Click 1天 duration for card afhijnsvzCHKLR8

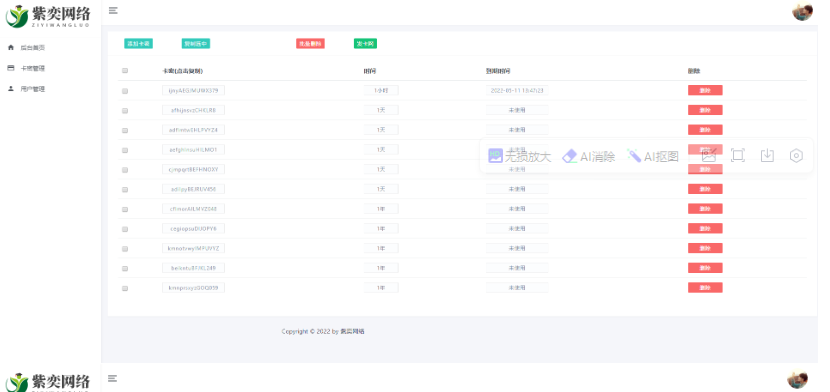[381, 110]
